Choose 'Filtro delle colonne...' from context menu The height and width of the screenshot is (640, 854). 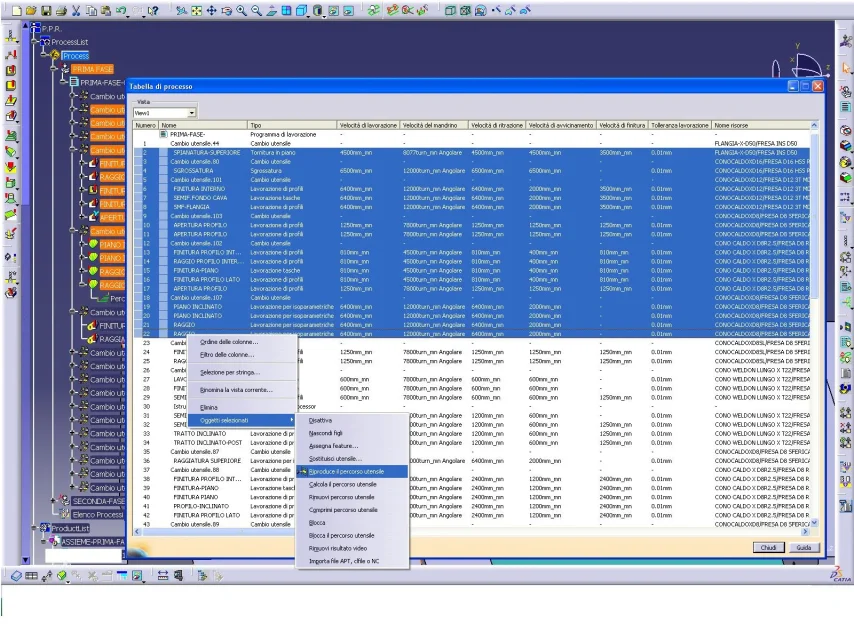pos(227,355)
